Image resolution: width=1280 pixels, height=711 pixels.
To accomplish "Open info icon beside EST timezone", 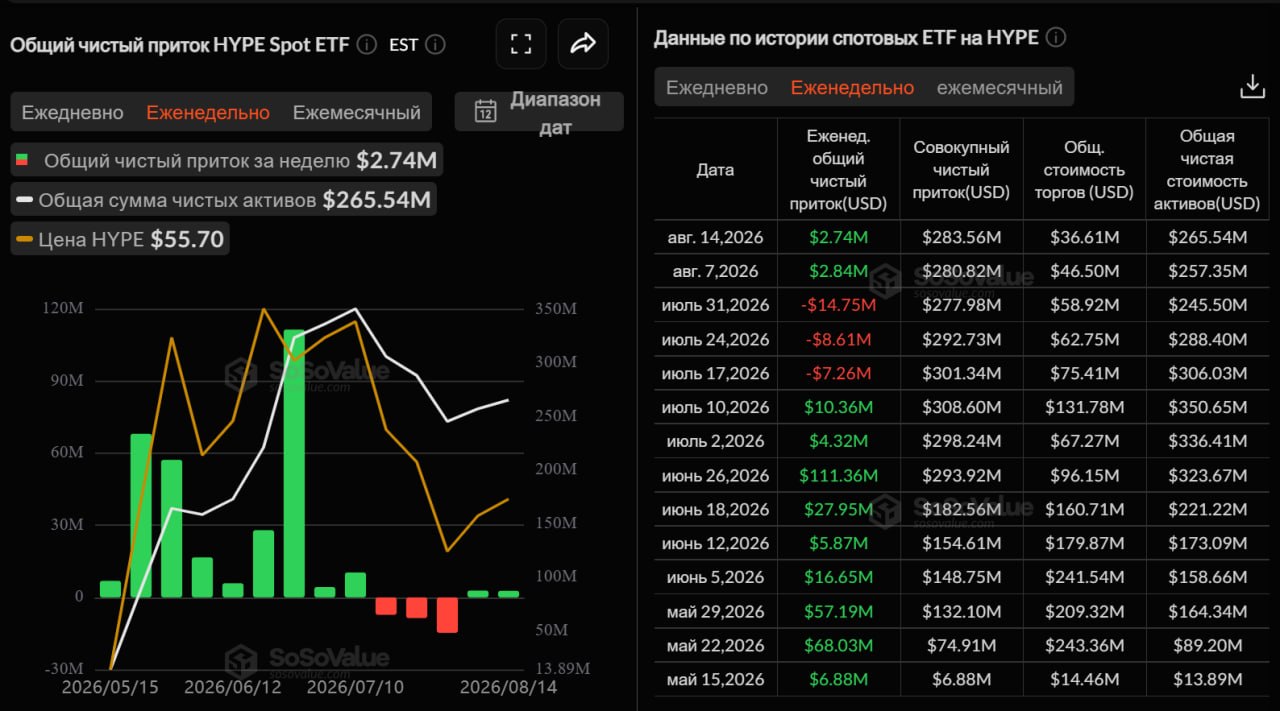I will pyautogui.click(x=435, y=44).
